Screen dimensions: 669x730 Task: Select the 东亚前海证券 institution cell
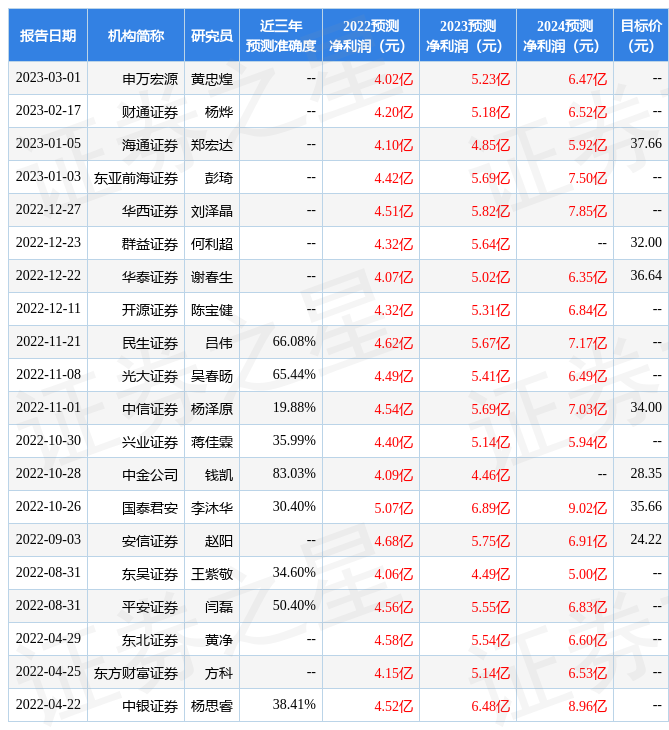136,178
